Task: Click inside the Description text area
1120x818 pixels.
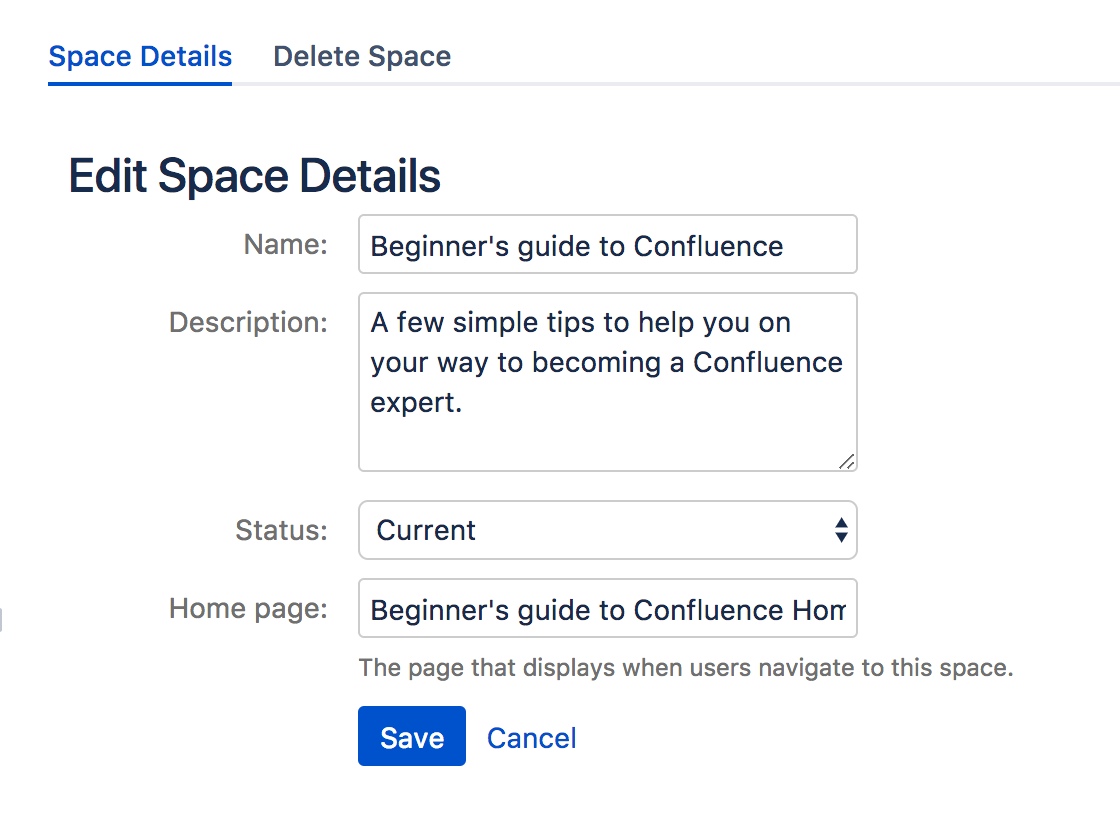Action: click(x=607, y=381)
